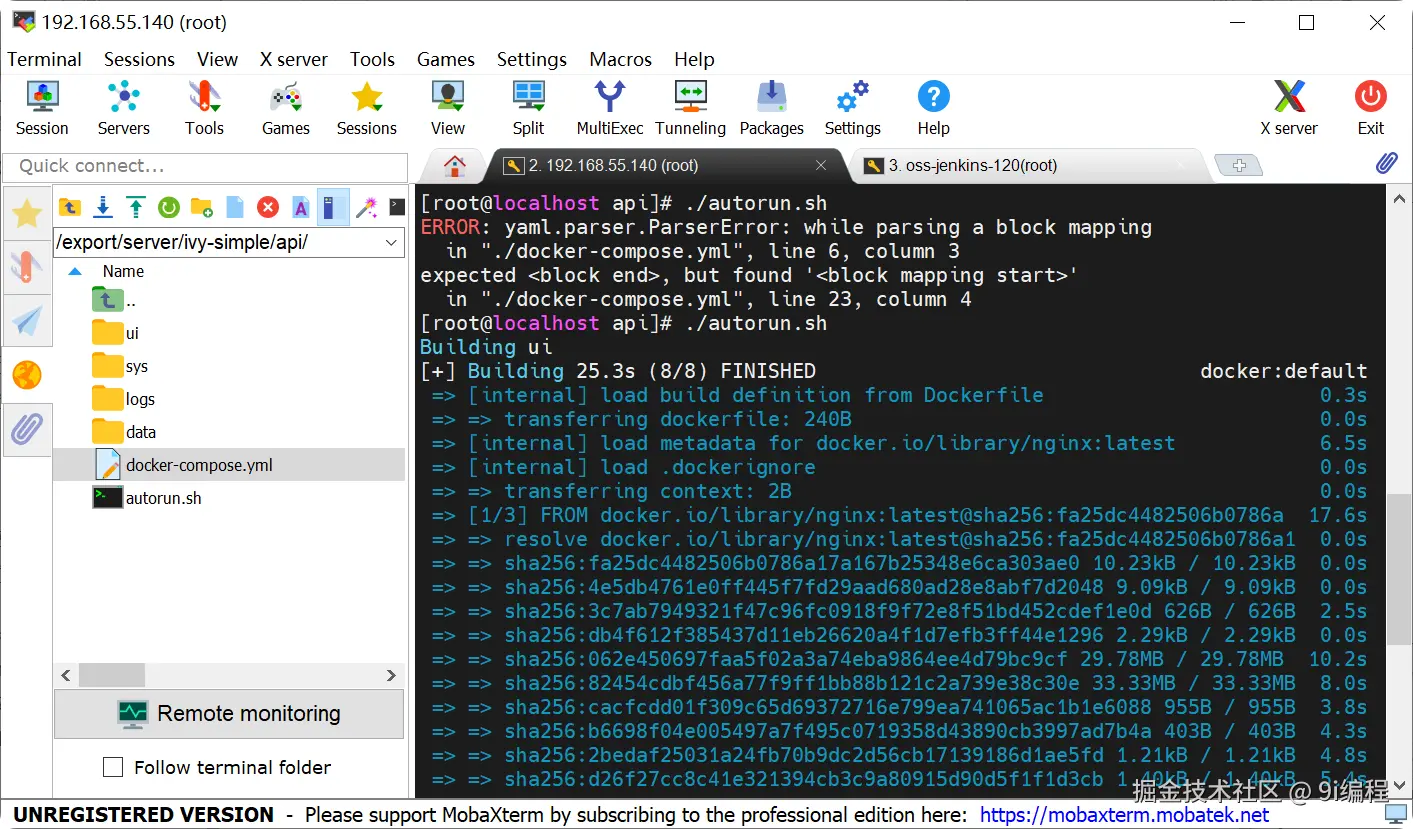
Task: Click the paperclip icon at tab bar right
Action: (x=1386, y=164)
